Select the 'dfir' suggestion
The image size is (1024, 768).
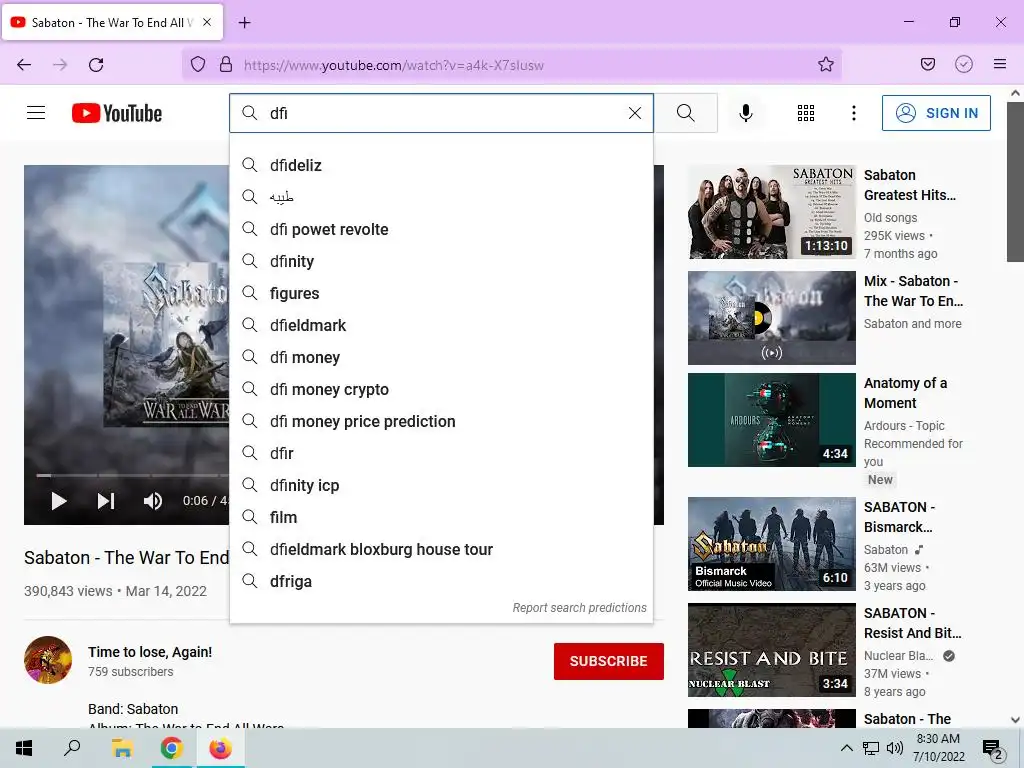pos(441,453)
